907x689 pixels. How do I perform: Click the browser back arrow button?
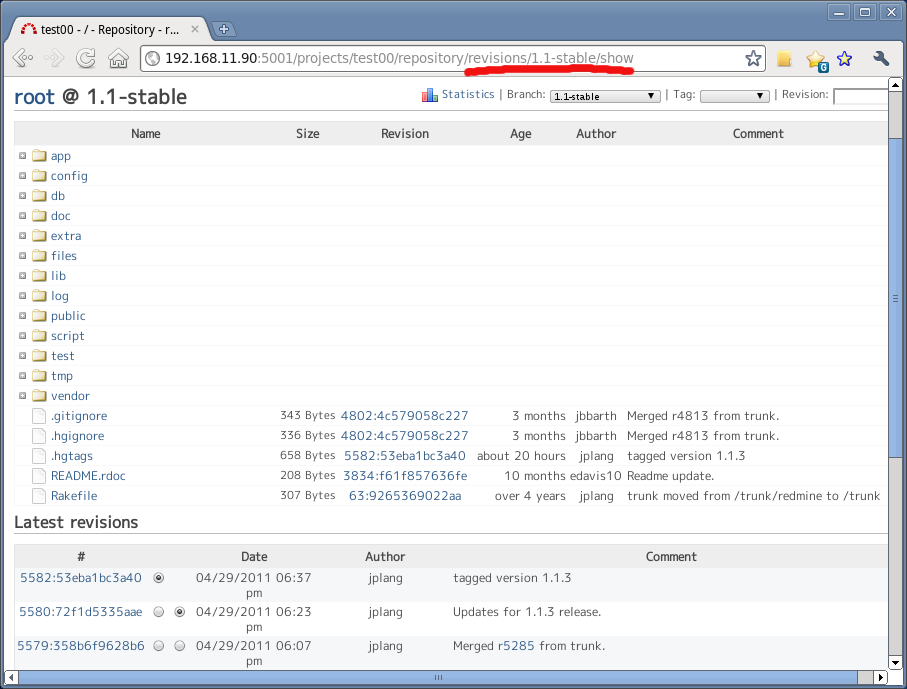coord(22,58)
